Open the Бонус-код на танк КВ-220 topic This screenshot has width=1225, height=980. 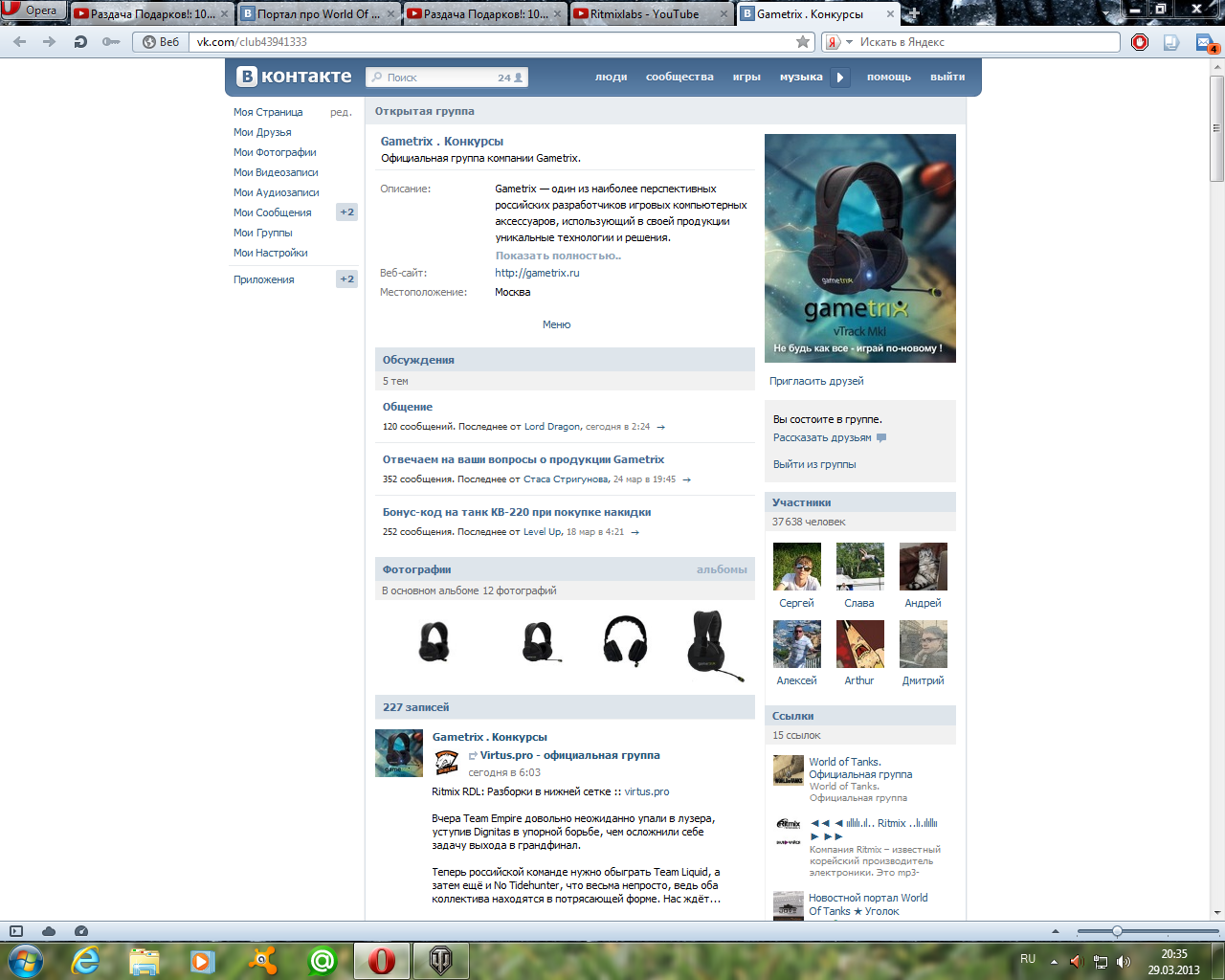[x=517, y=512]
